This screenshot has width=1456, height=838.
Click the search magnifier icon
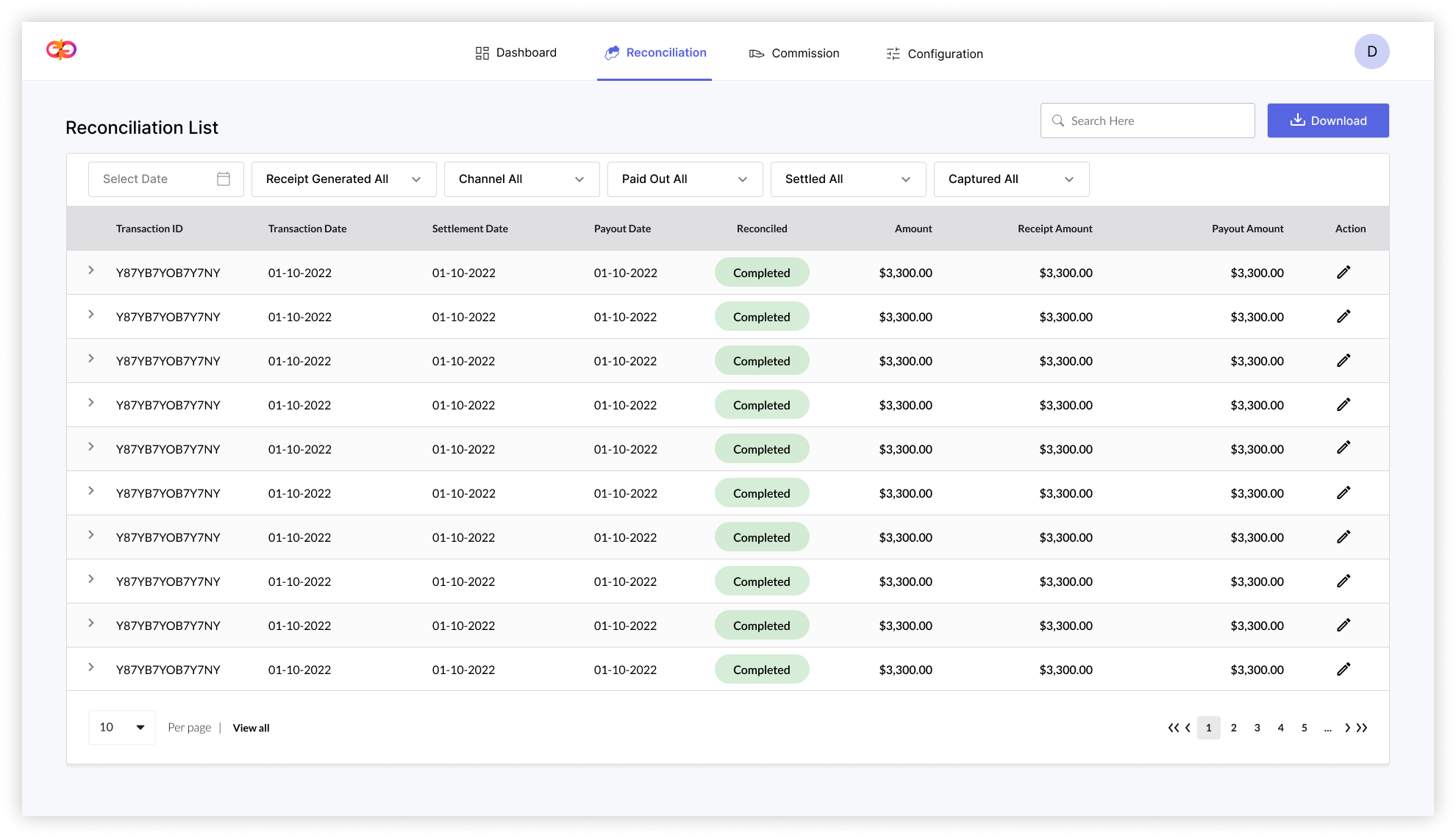tap(1057, 121)
